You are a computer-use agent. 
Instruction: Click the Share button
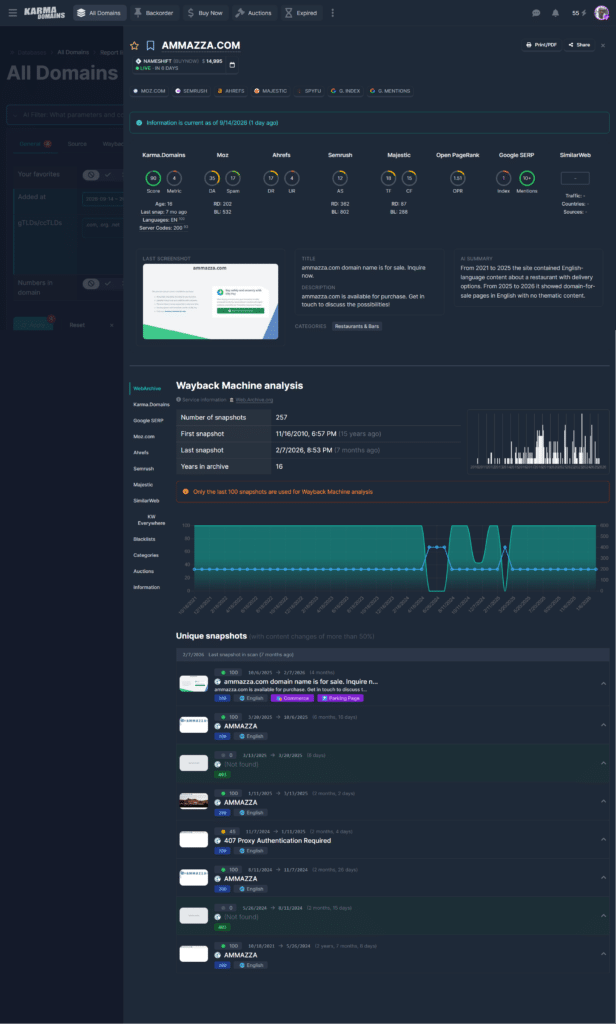pos(579,45)
